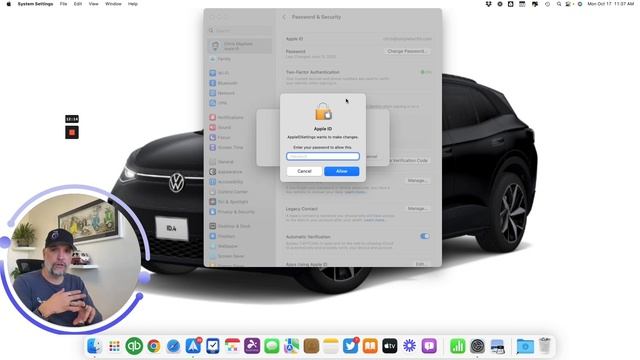Click Cancel in the Apple ID dialog
This screenshot has height=360, width=640.
(x=304, y=171)
